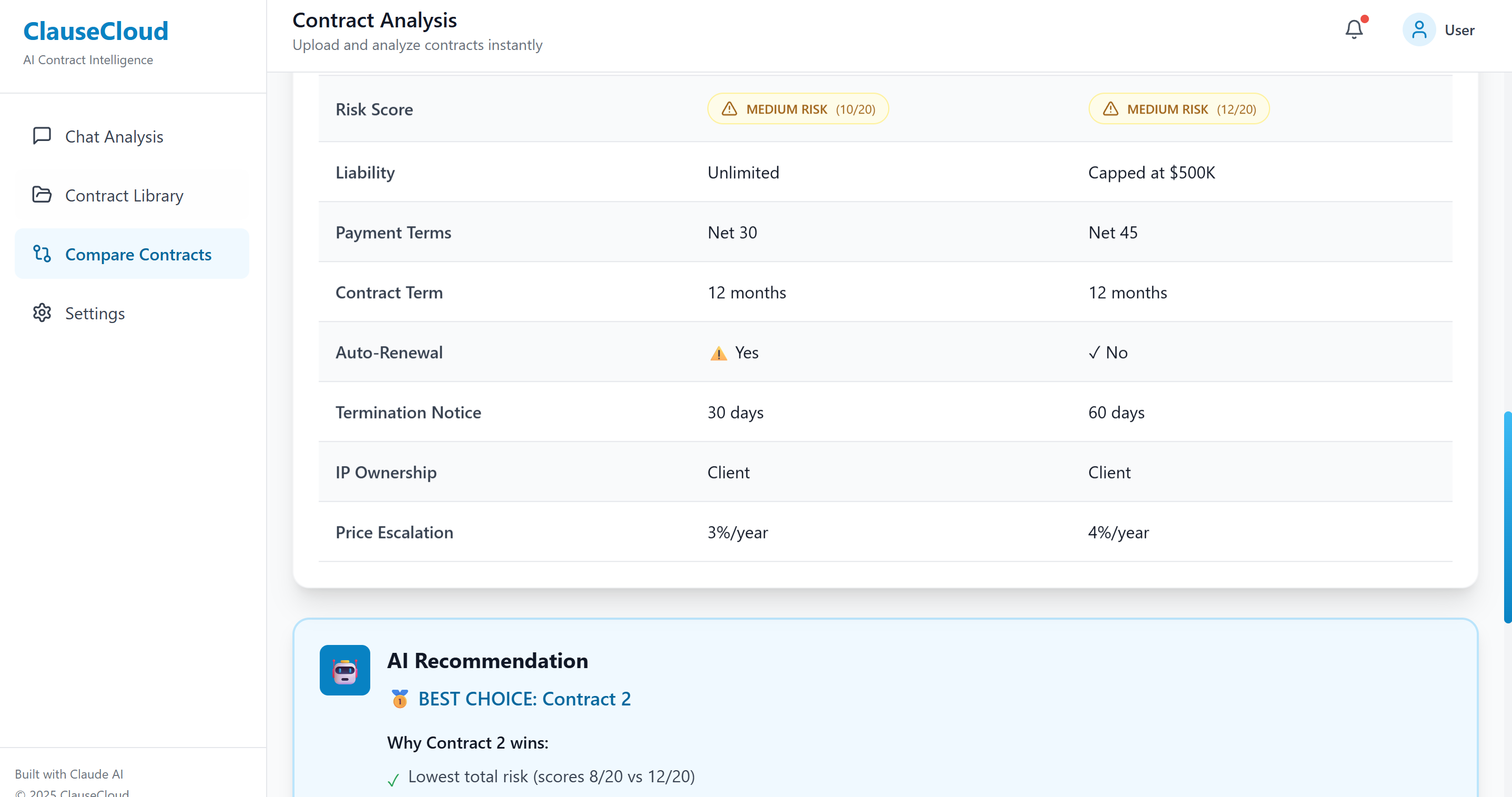Click the Compare Contracts branch icon
This screenshot has width=1512, height=797.
click(42, 254)
